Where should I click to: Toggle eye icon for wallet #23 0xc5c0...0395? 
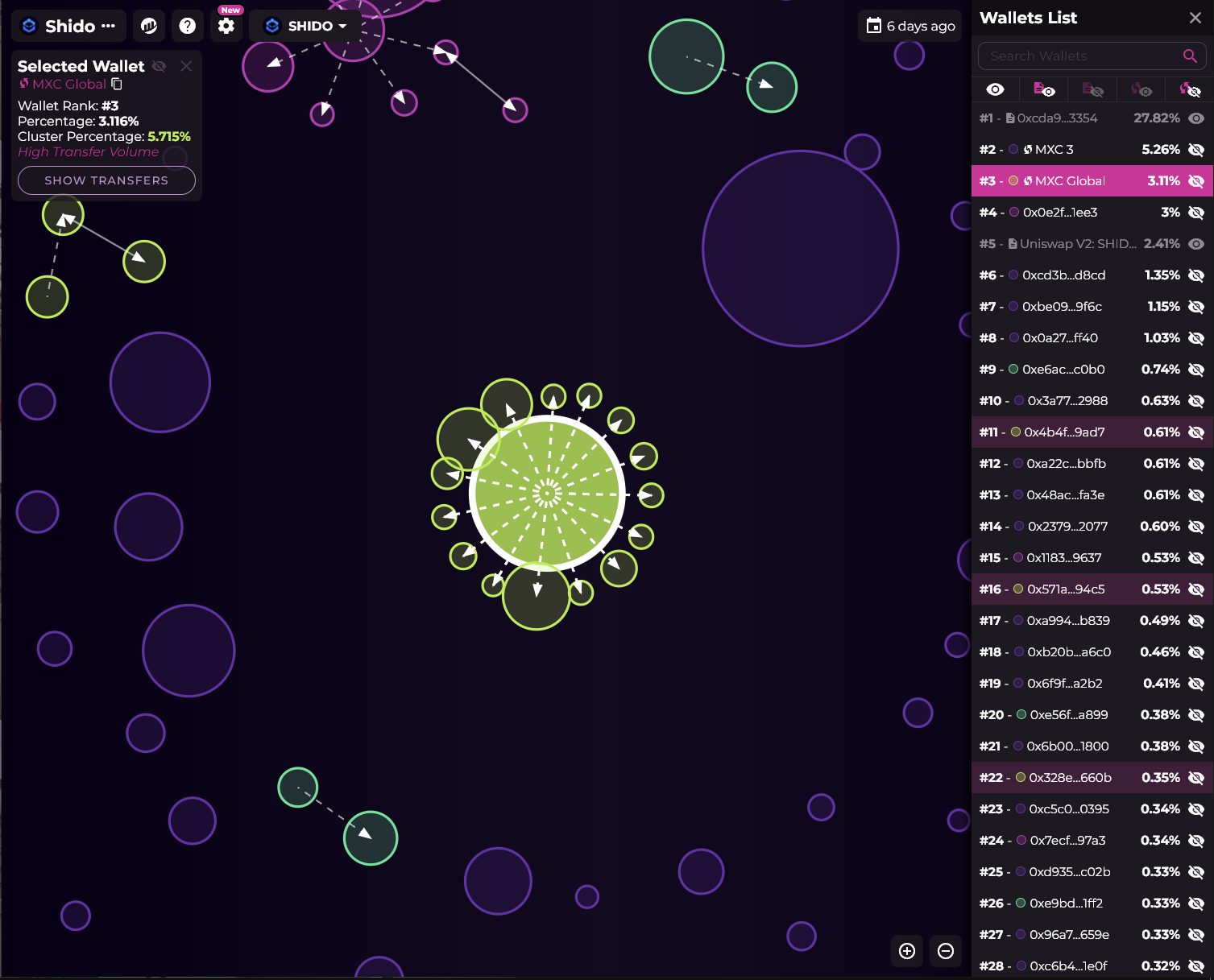tap(1196, 808)
